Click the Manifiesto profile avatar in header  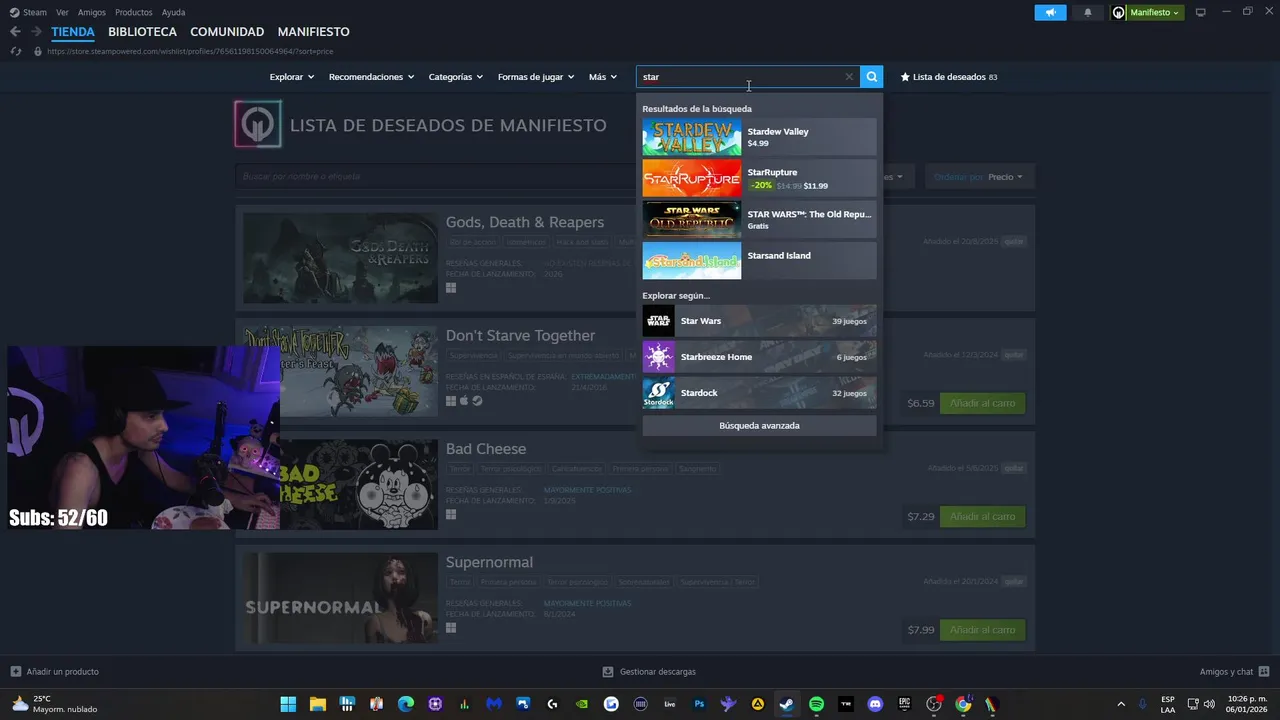pos(1119,12)
